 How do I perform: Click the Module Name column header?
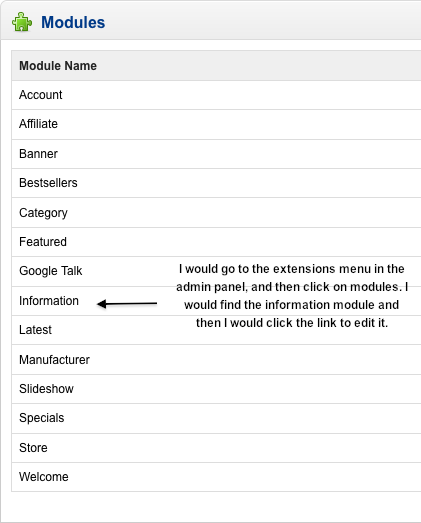click(58, 66)
